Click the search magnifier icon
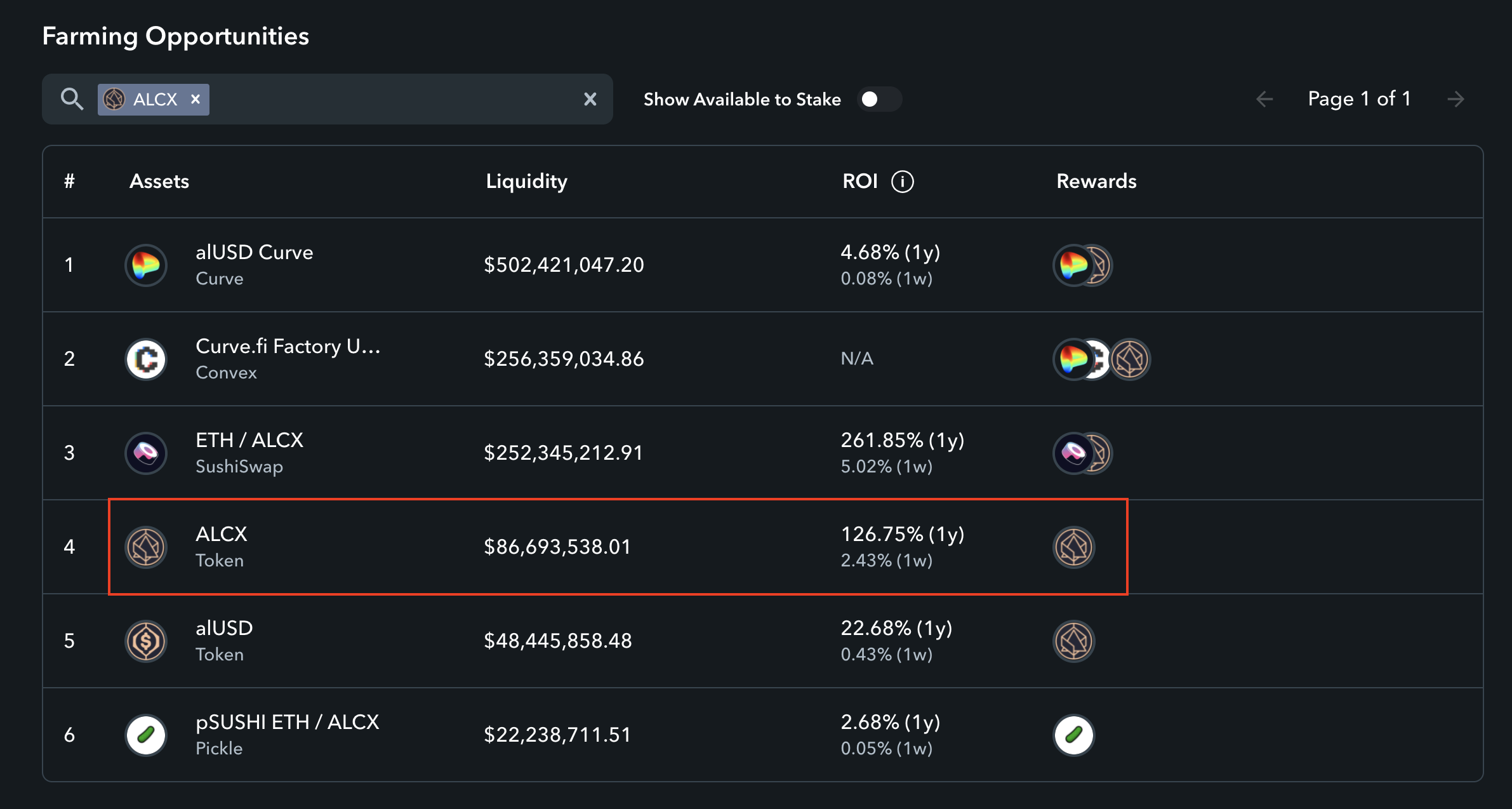This screenshot has height=809, width=1512. (72, 99)
